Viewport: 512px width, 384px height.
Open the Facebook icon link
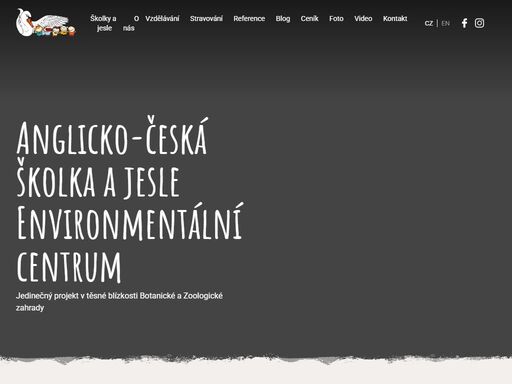pyautogui.click(x=464, y=23)
